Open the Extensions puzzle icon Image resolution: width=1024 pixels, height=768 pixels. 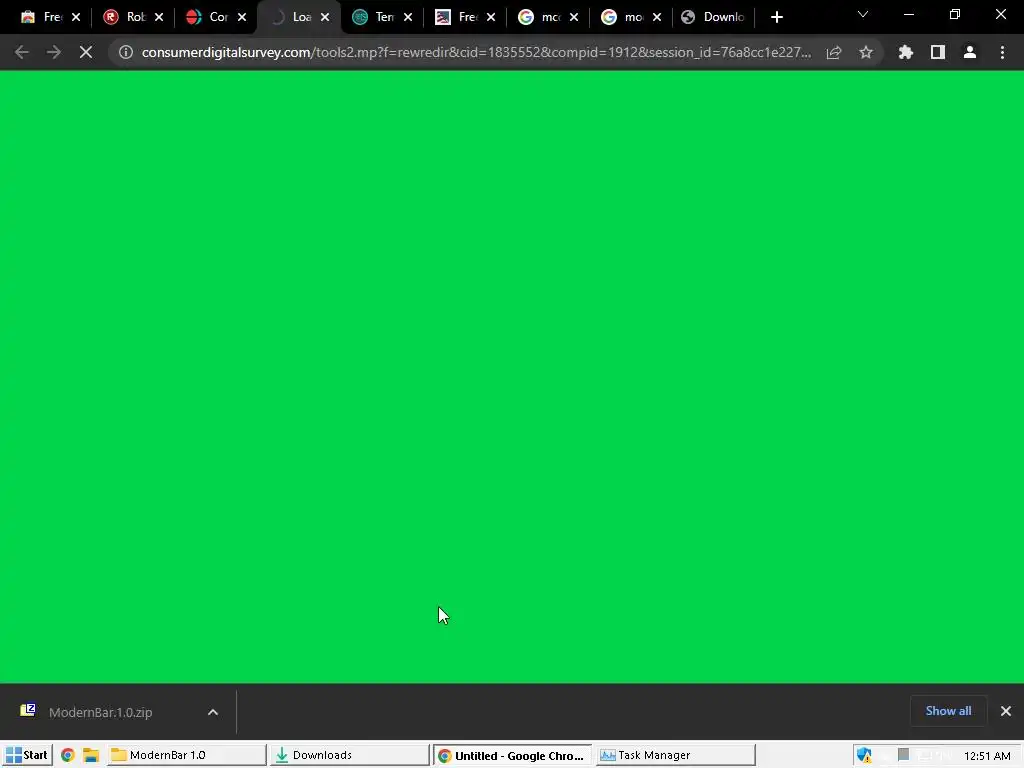(906, 52)
